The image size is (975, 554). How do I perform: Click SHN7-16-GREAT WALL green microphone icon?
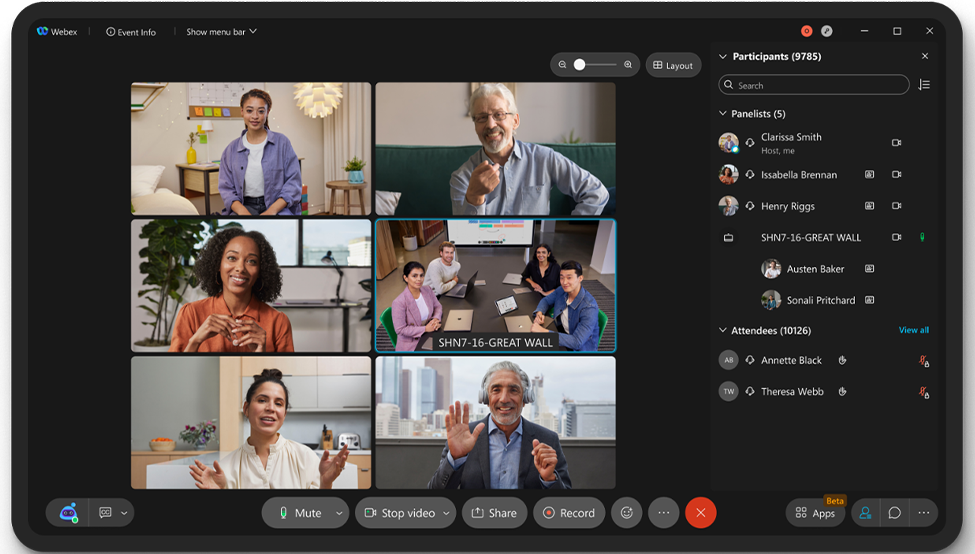click(x=922, y=237)
